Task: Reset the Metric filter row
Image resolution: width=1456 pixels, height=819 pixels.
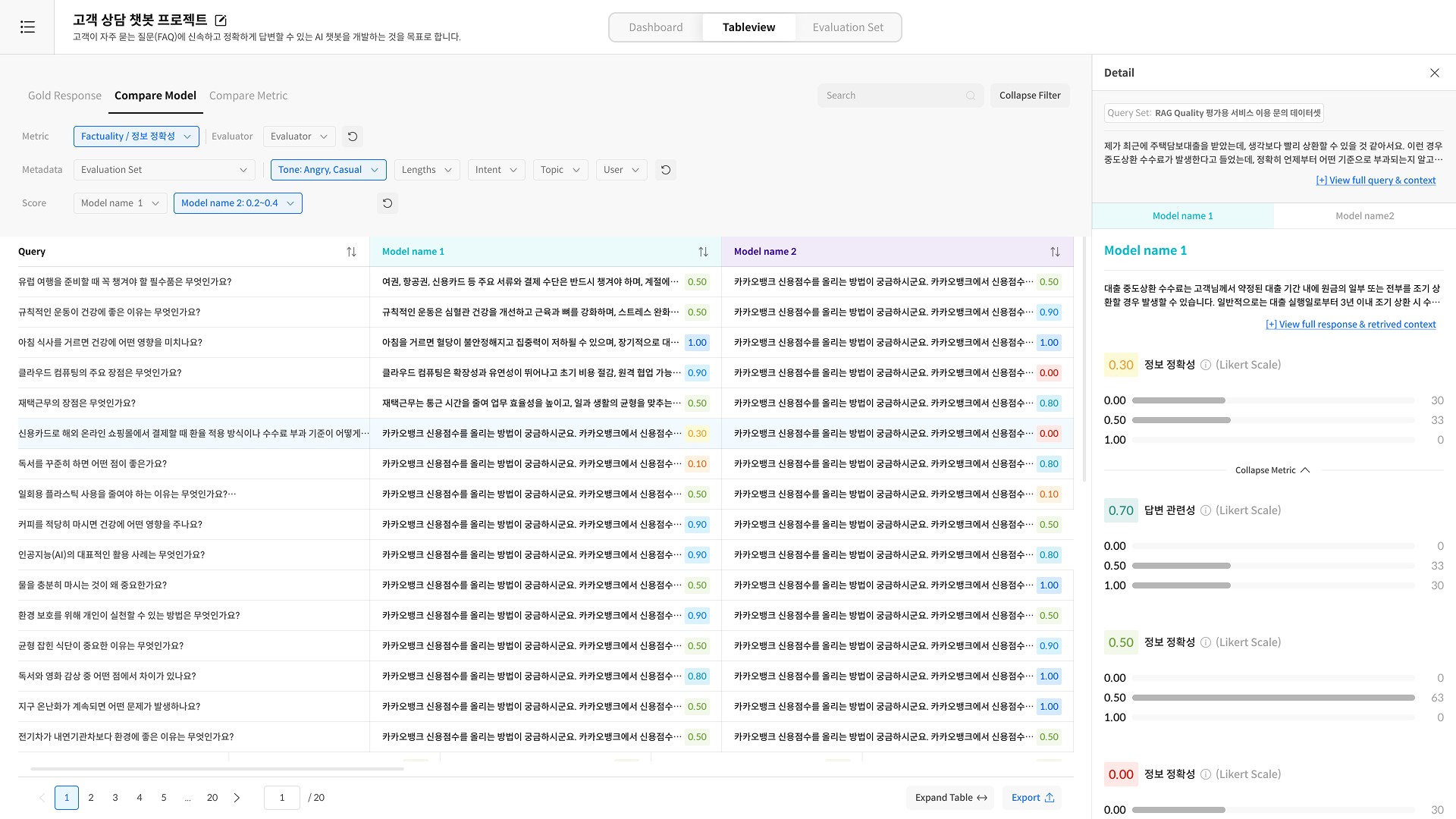Action: 353,136
